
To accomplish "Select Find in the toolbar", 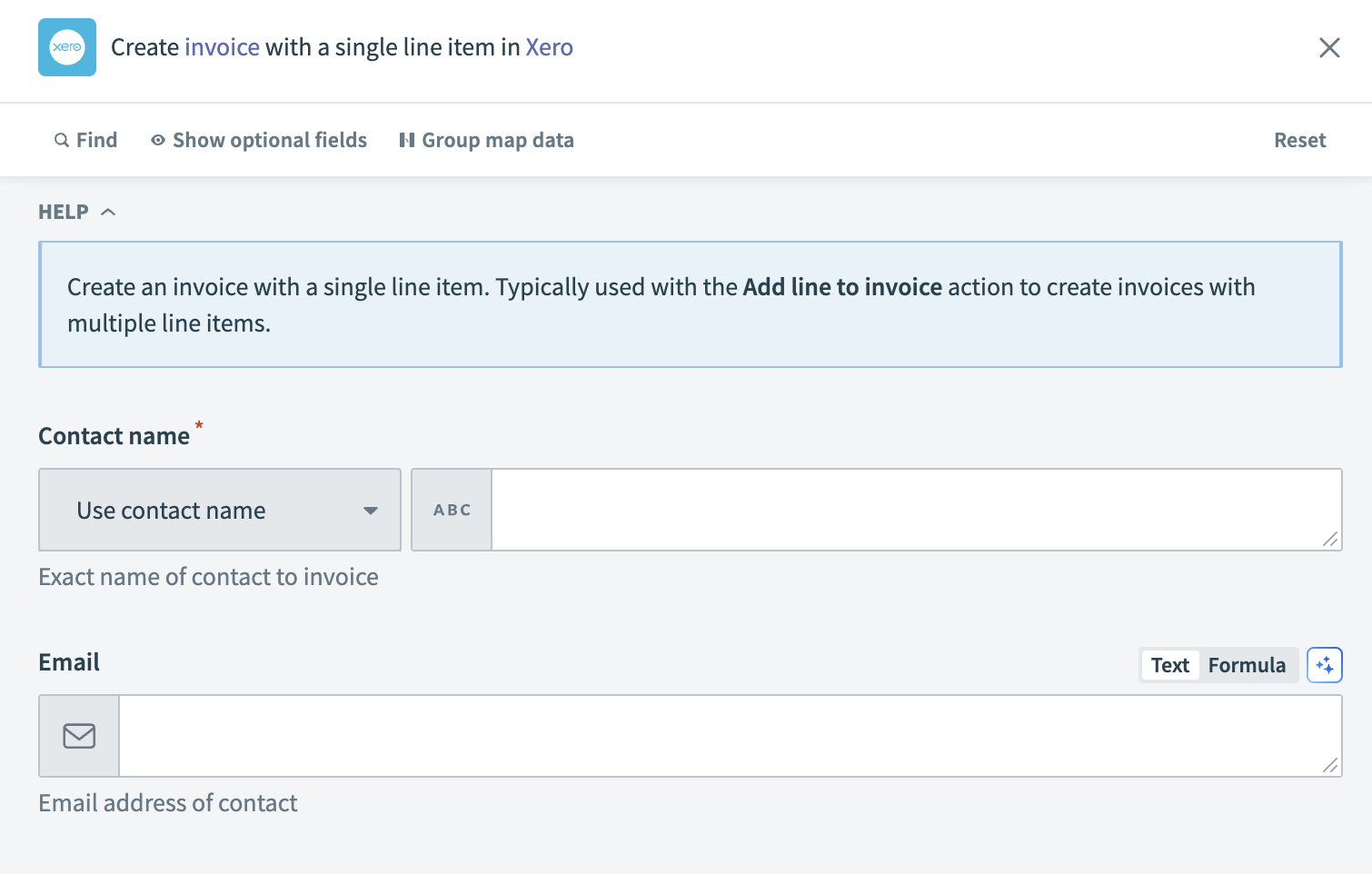I will pyautogui.click(x=96, y=140).
